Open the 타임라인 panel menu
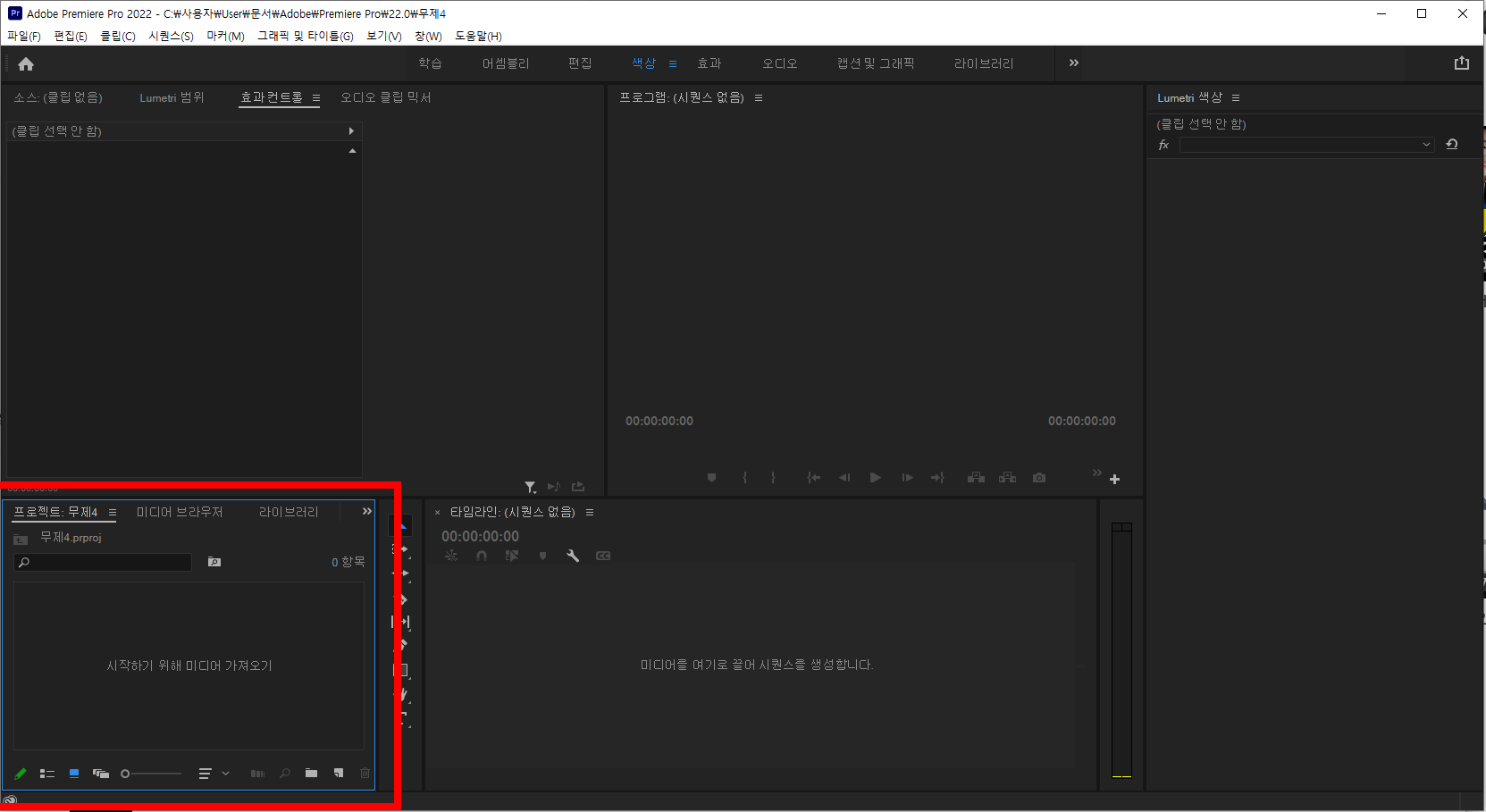The height and width of the screenshot is (812, 1486). pos(590,513)
